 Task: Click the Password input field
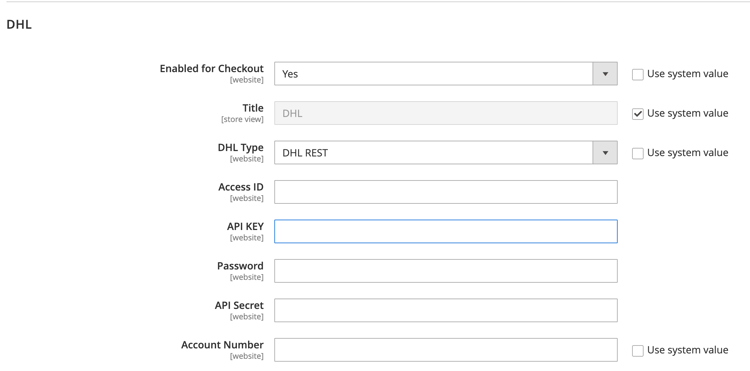point(445,271)
